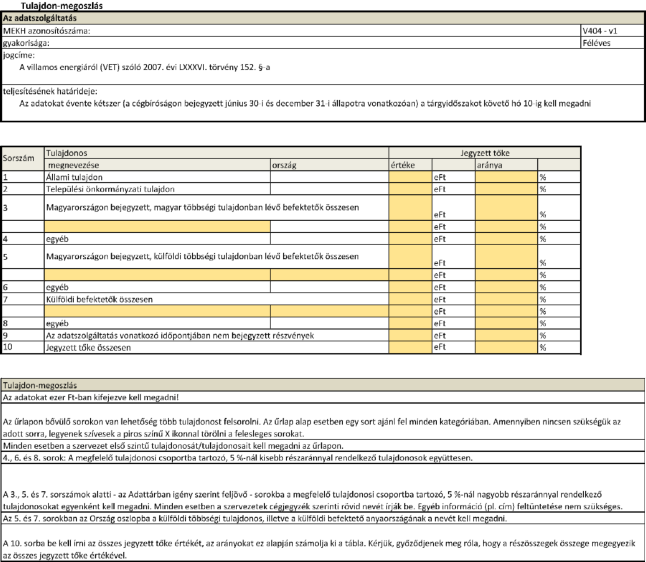This screenshot has height=562, width=646.
Task: Select aránya cell for Jegyzett tőke összesen
Action: (505, 348)
